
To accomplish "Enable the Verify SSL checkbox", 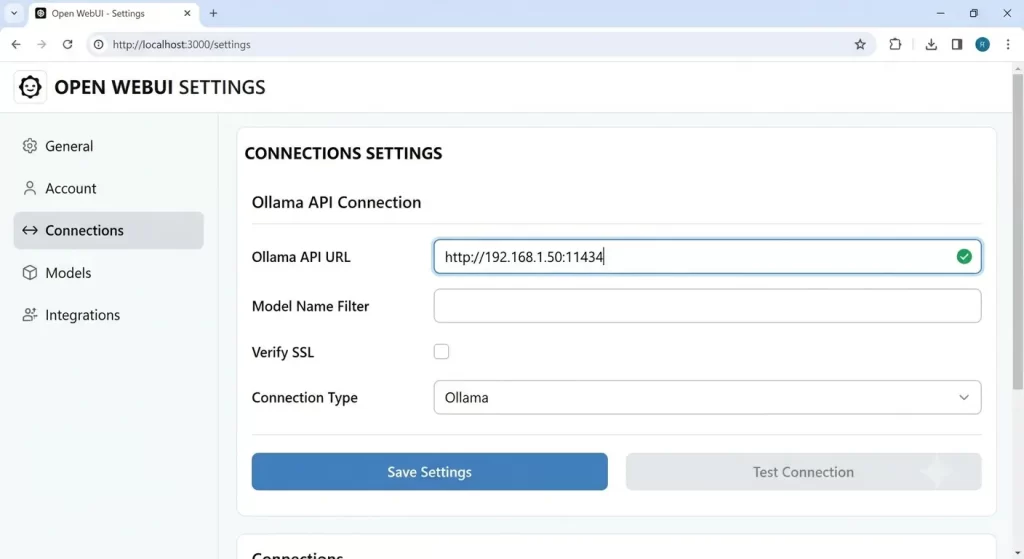I will pyautogui.click(x=441, y=351).
